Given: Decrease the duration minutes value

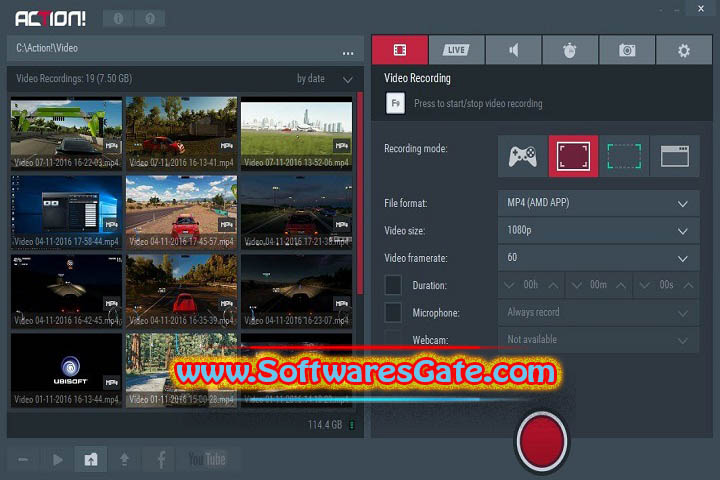Looking at the screenshot, I should tap(576, 285).
